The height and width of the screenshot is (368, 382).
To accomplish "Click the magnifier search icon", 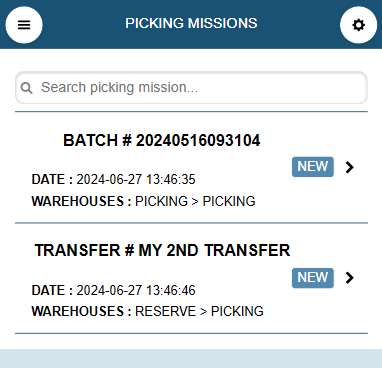I will tap(26, 88).
